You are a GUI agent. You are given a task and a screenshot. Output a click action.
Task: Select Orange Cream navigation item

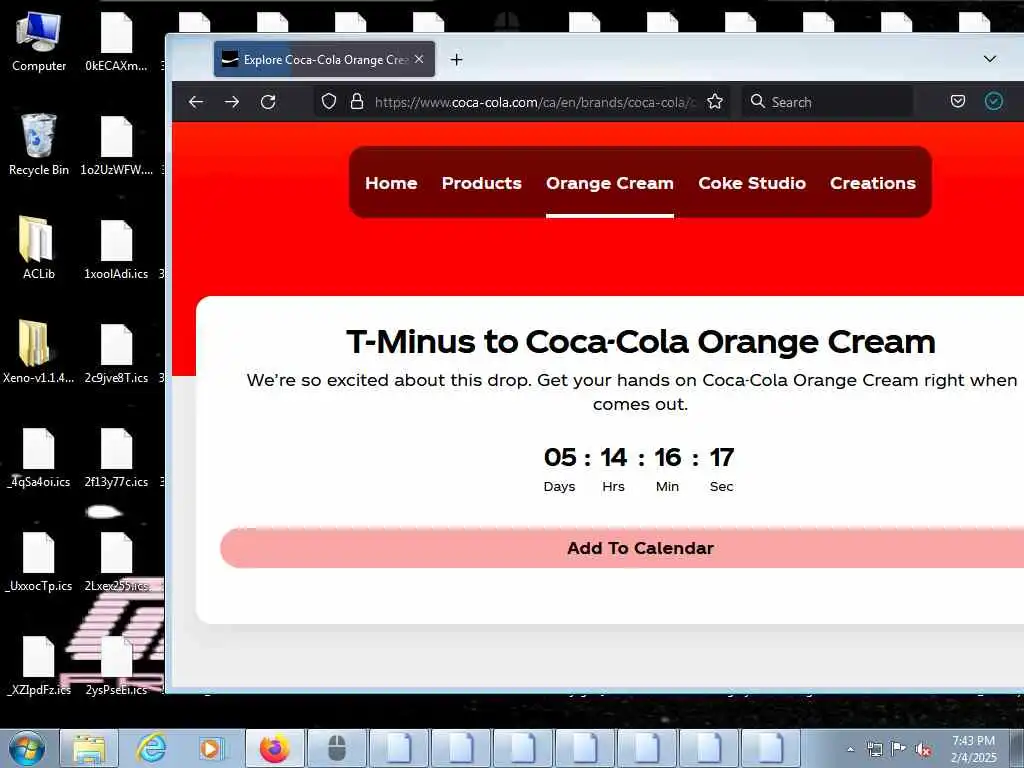(x=610, y=183)
